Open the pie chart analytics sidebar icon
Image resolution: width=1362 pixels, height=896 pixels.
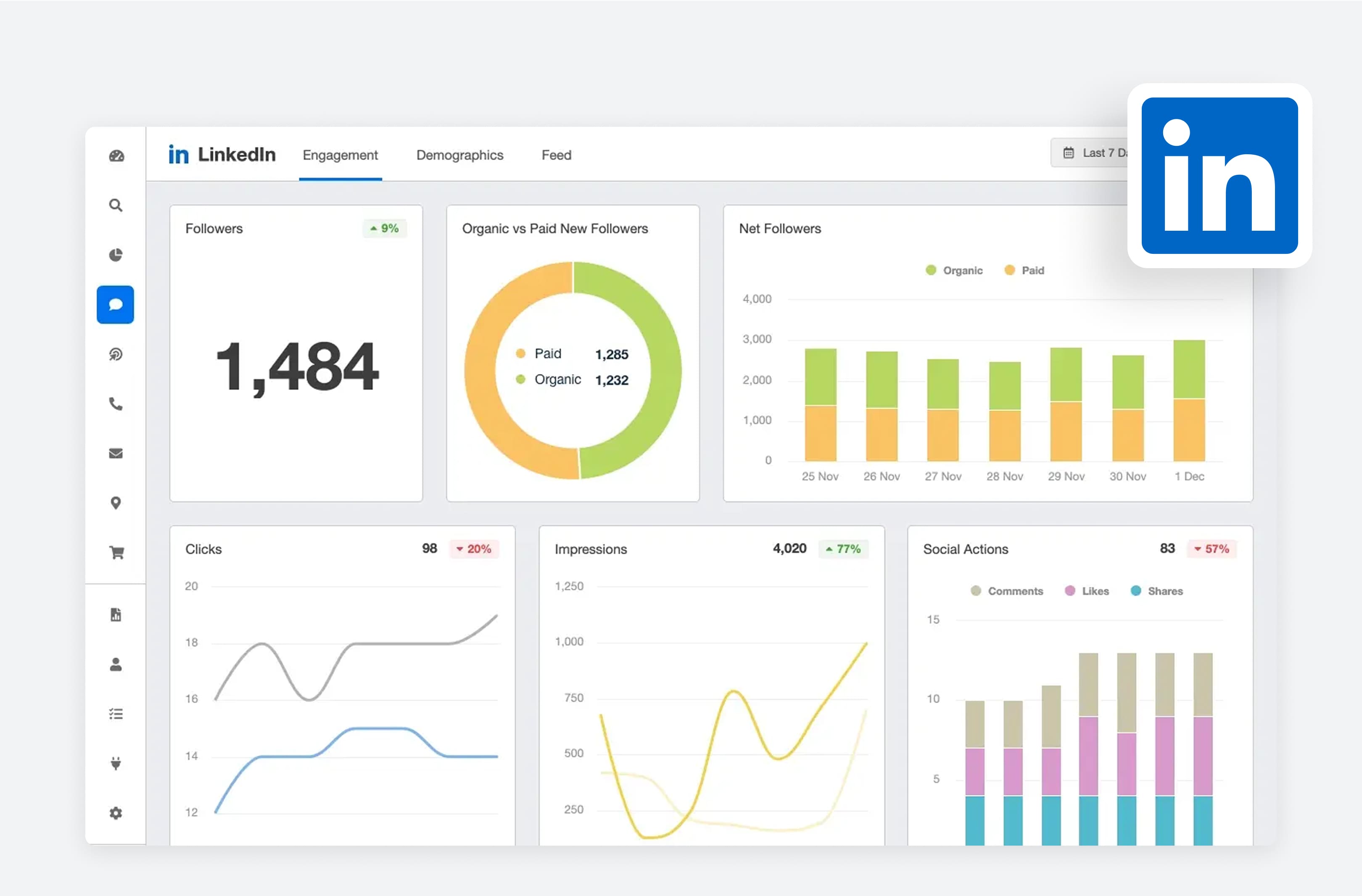pyautogui.click(x=116, y=255)
